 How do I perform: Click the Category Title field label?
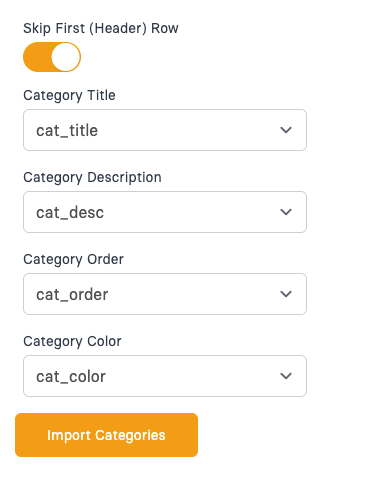pyautogui.click(x=69, y=96)
